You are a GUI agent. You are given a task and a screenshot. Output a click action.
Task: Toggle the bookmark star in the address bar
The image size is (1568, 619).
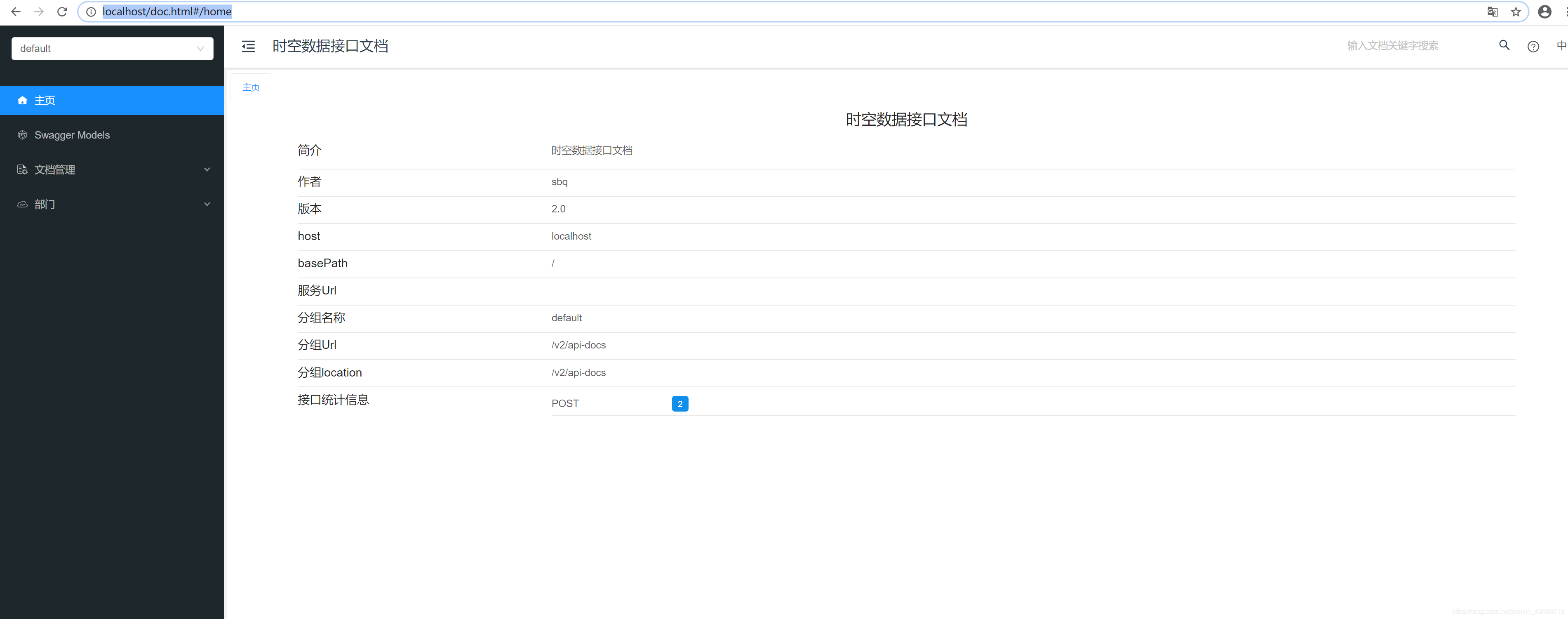tap(1516, 12)
